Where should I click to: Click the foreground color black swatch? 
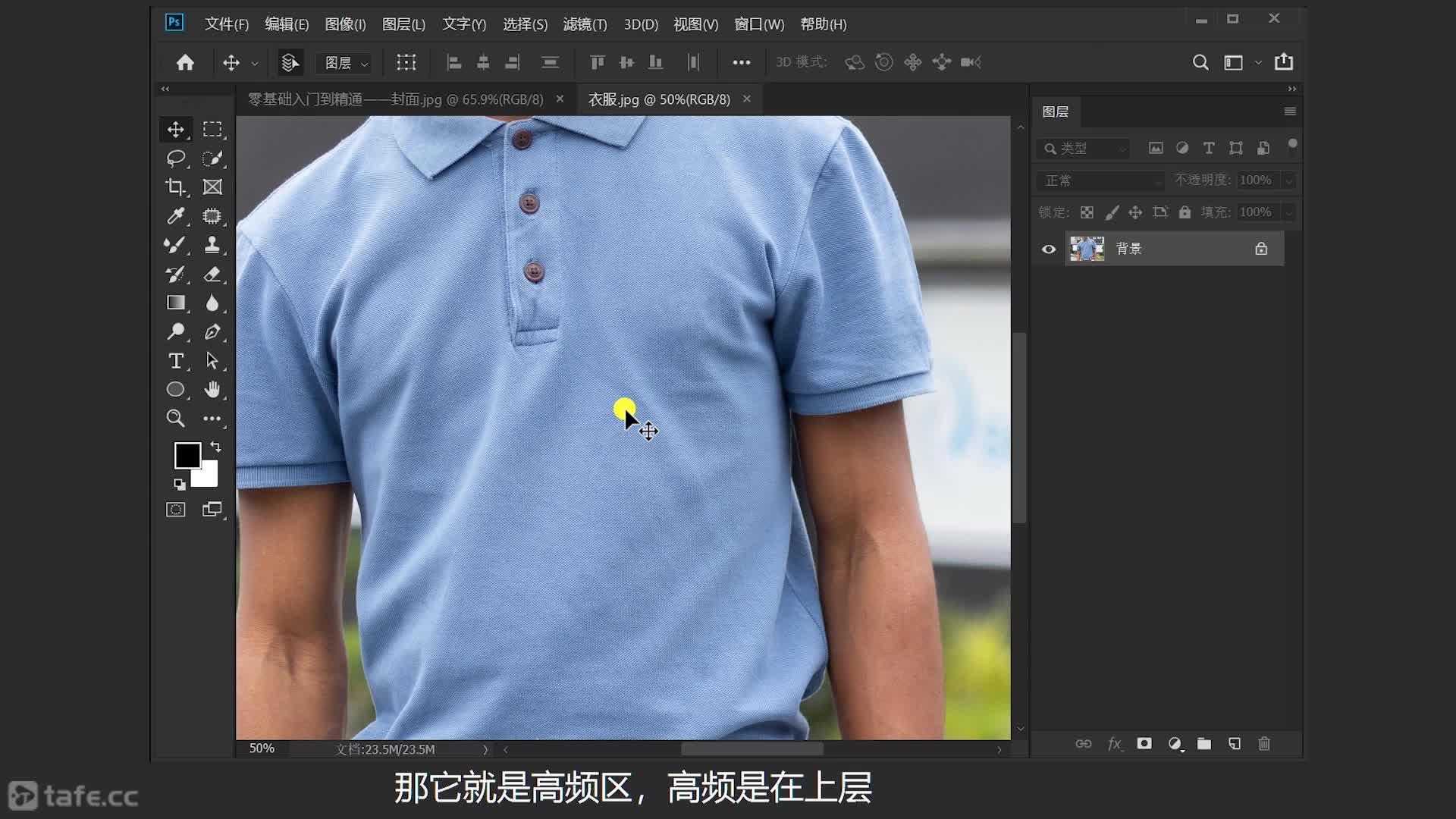(x=187, y=455)
